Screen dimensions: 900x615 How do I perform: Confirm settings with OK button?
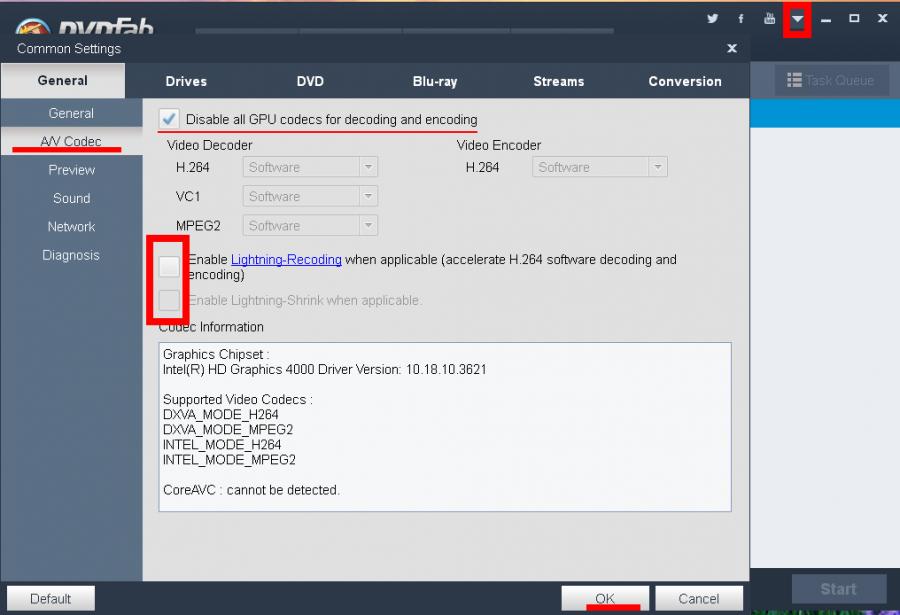[605, 599]
